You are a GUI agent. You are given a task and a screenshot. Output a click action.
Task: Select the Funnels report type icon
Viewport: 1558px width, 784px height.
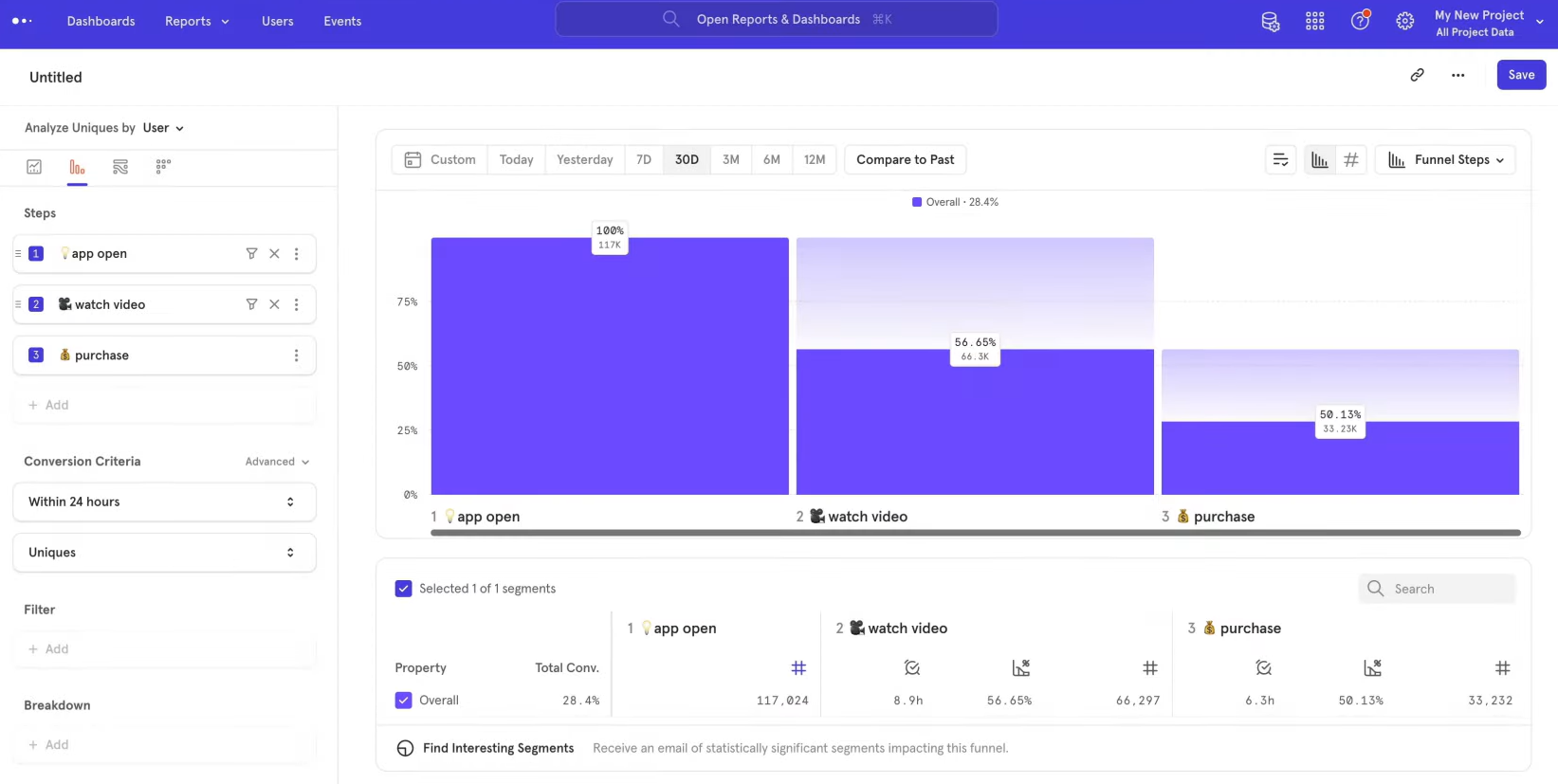click(77, 167)
